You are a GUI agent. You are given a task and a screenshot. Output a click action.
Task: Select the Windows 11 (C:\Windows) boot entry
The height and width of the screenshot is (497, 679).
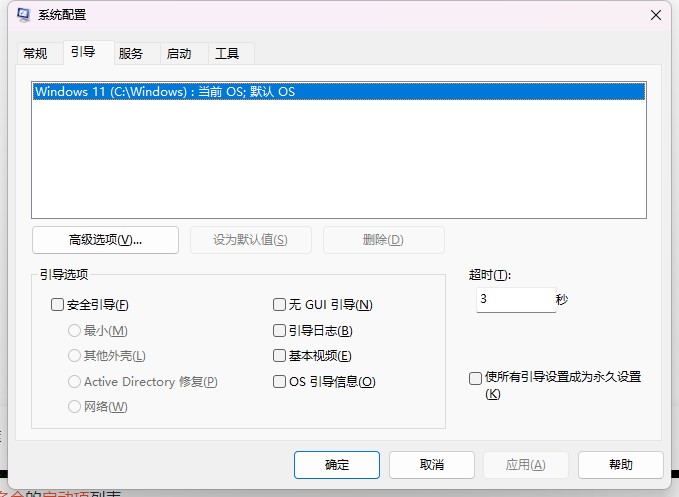click(339, 91)
